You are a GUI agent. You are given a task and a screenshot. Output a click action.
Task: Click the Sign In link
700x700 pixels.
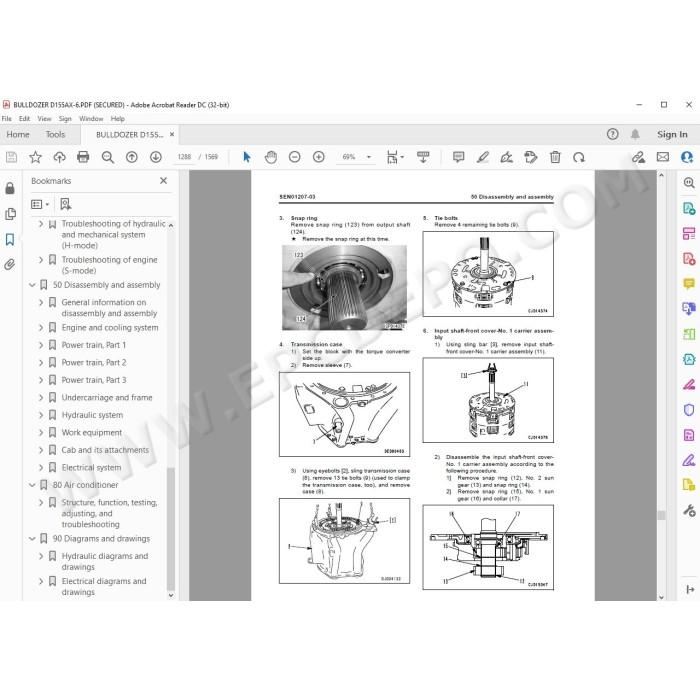(672, 134)
